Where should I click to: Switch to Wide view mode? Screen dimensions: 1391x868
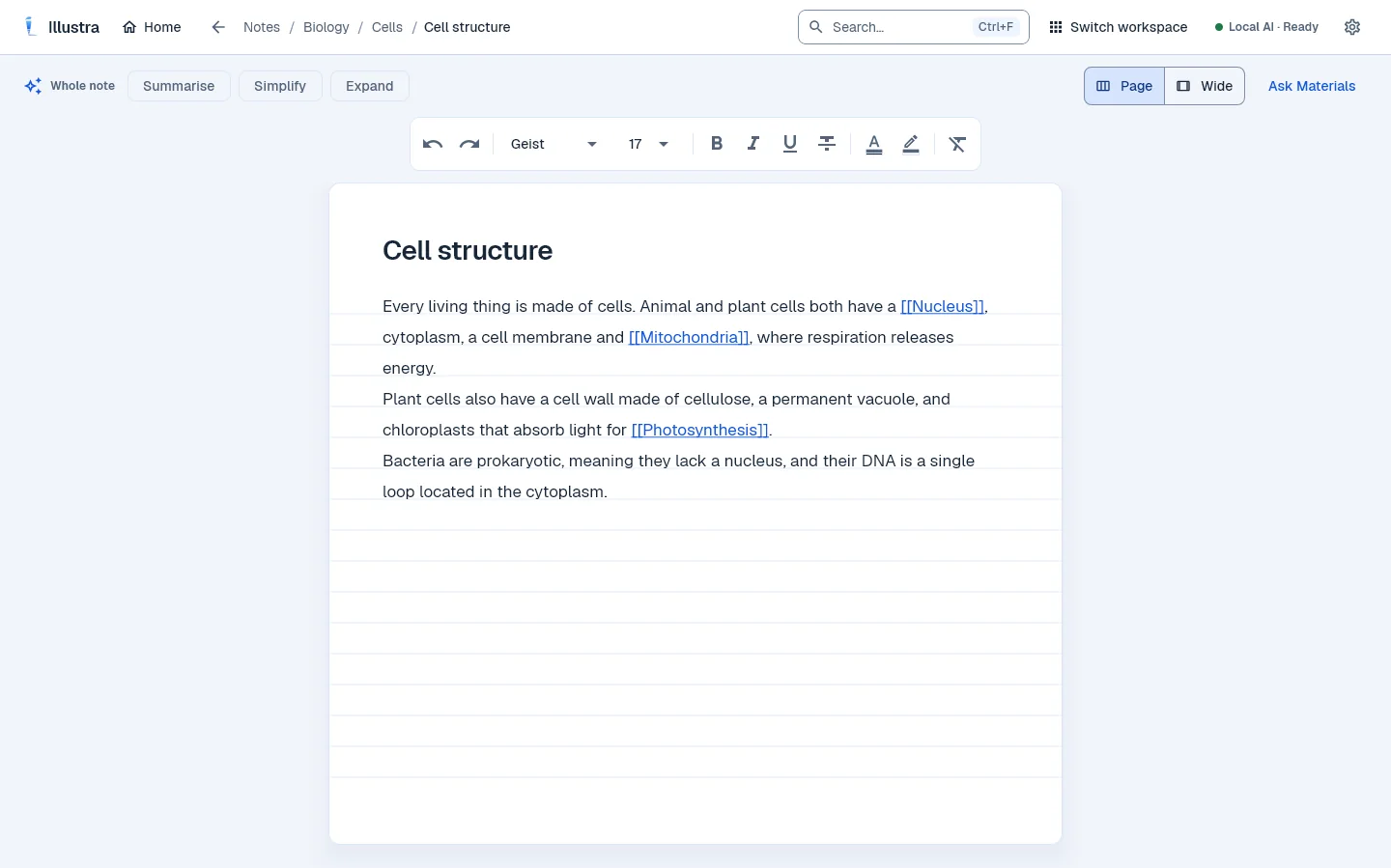click(1205, 86)
